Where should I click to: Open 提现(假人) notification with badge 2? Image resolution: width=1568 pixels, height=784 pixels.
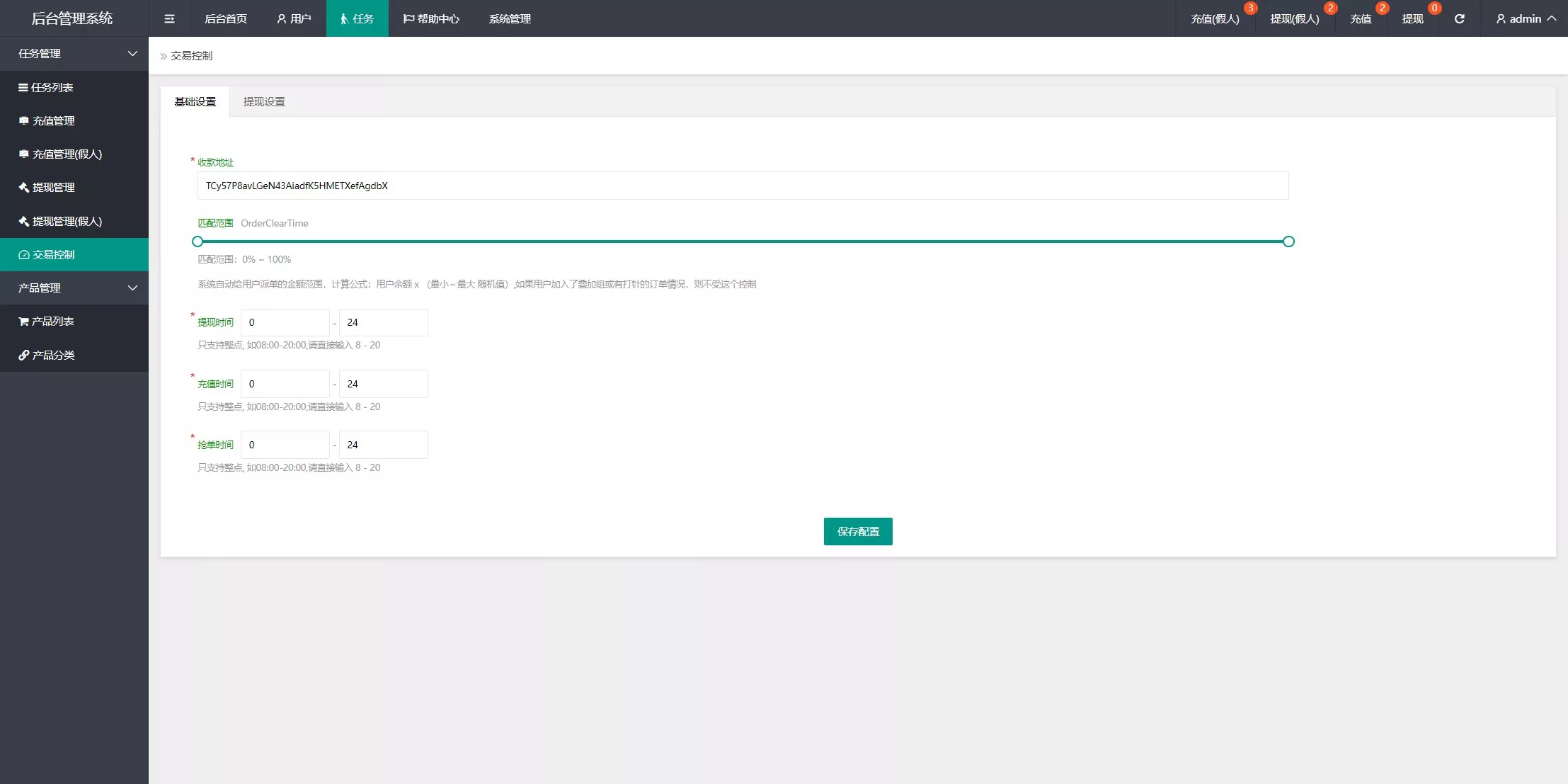[1294, 18]
